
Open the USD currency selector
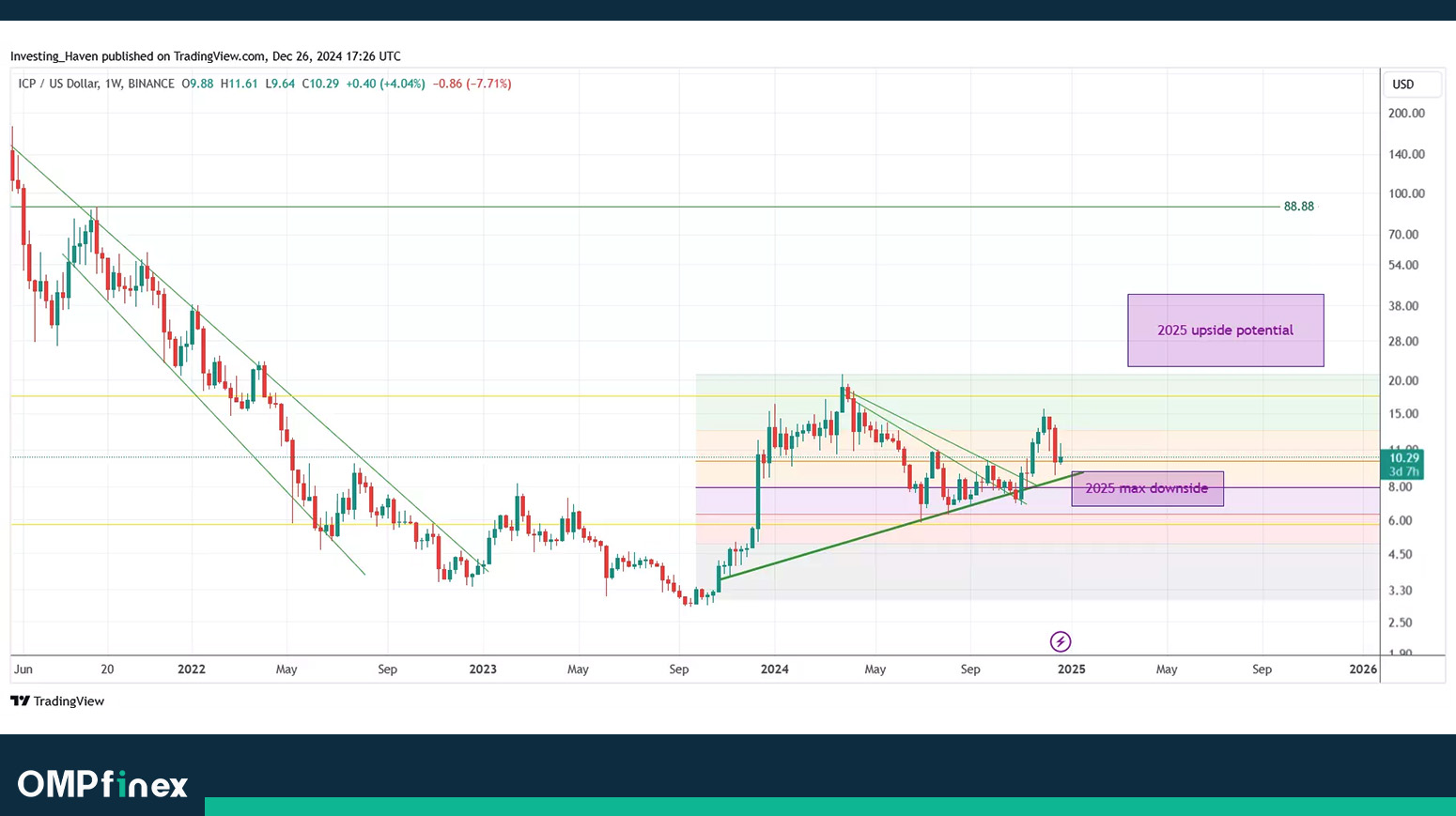[x=1412, y=85]
